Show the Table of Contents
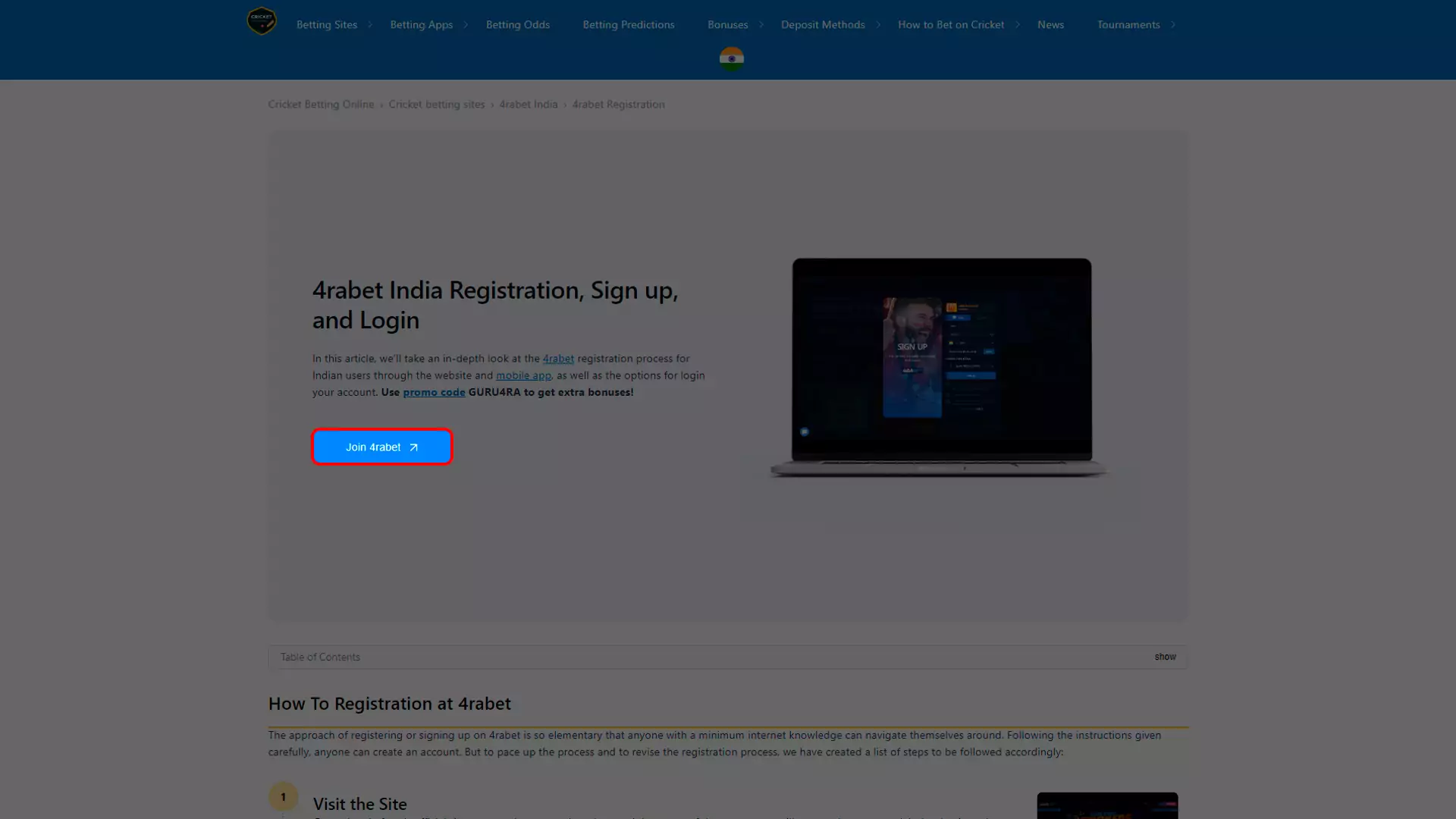The width and height of the screenshot is (1456, 819). tap(1165, 657)
